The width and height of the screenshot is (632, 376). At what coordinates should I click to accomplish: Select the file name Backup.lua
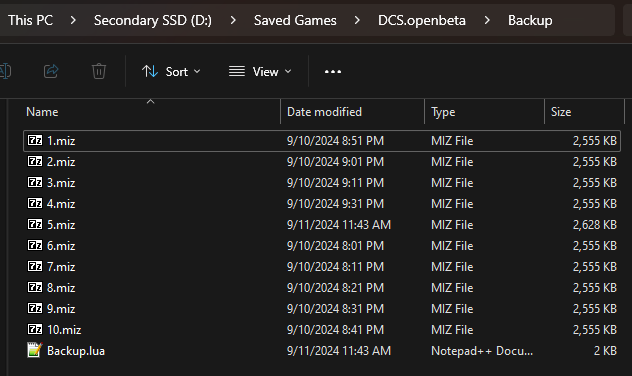tap(76, 351)
